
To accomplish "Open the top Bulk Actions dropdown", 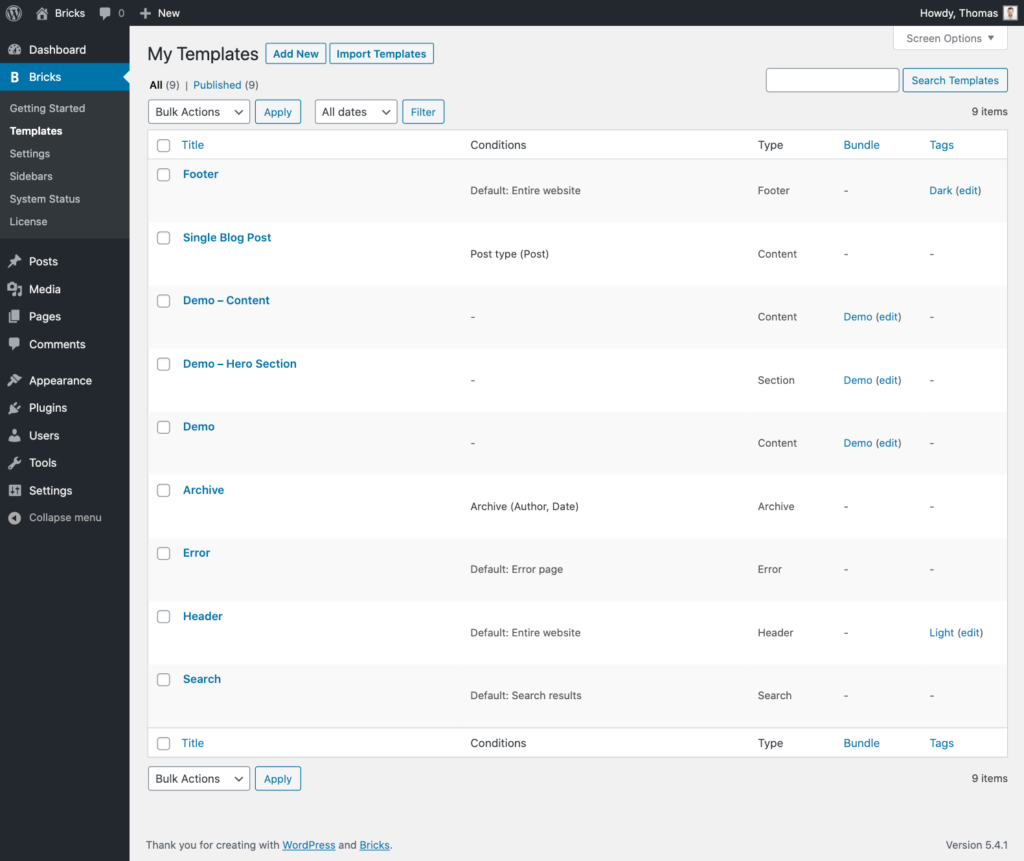I will (x=199, y=112).
